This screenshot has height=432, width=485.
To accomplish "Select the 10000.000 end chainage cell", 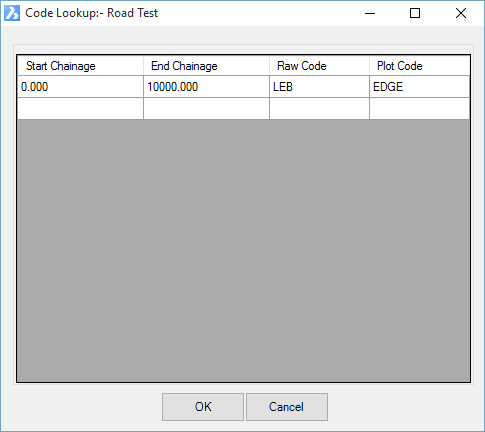I will [x=206, y=87].
